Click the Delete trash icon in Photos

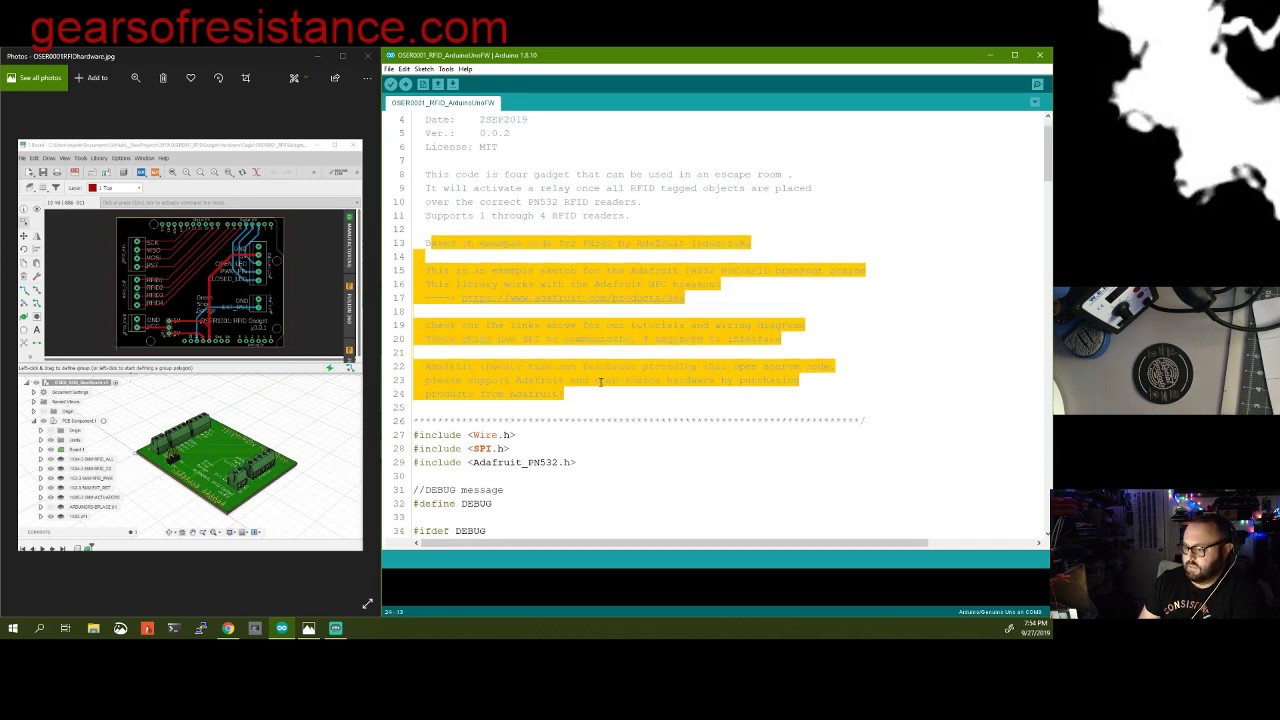tap(163, 78)
